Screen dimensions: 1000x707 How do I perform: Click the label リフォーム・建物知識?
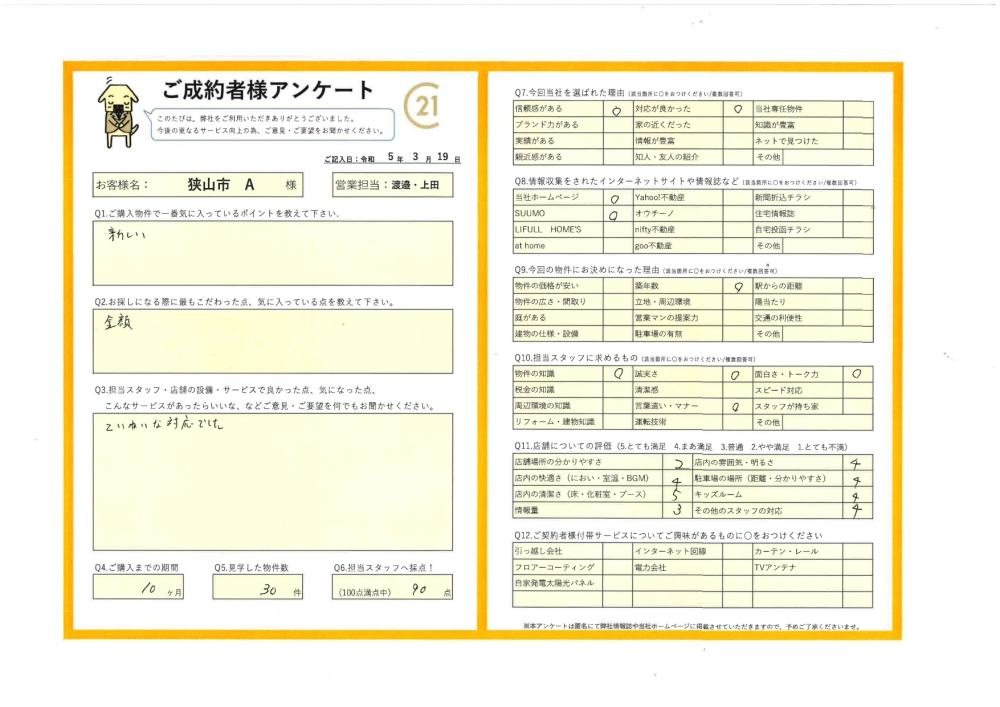point(554,421)
